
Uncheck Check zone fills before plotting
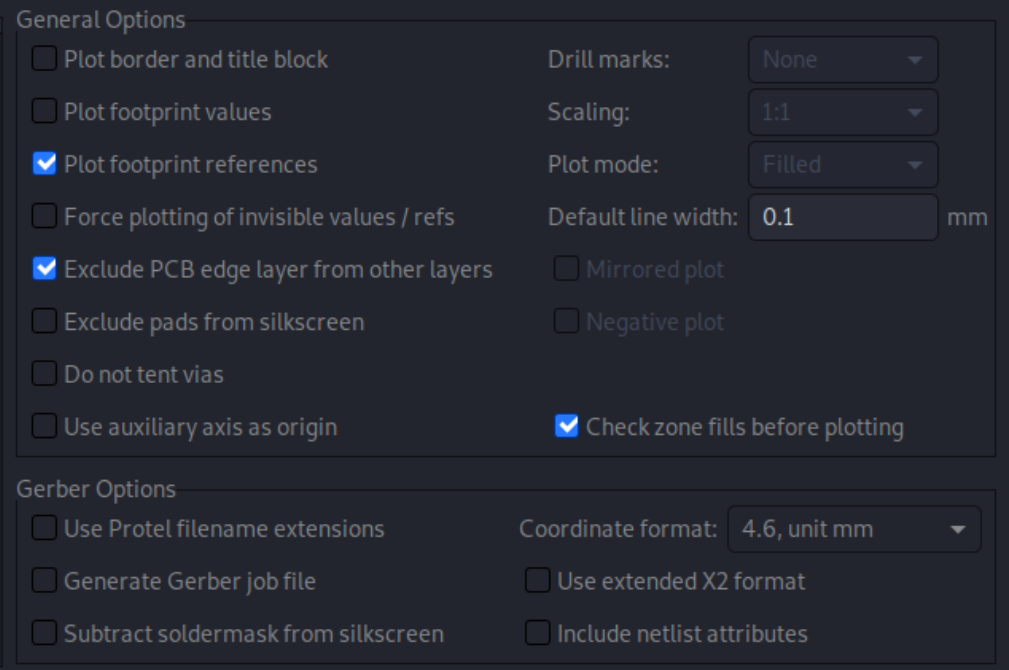point(567,427)
